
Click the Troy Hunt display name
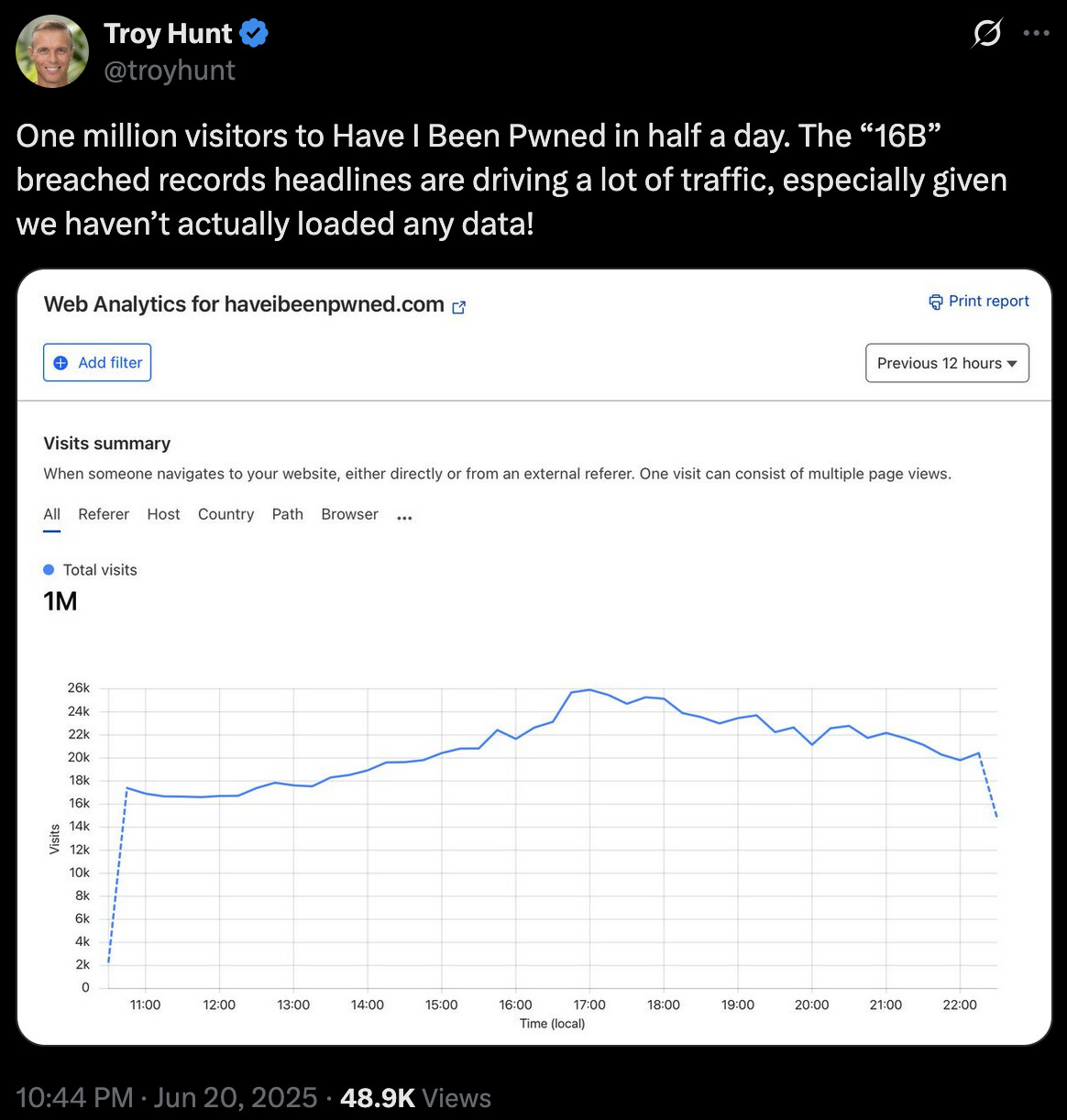tap(168, 34)
